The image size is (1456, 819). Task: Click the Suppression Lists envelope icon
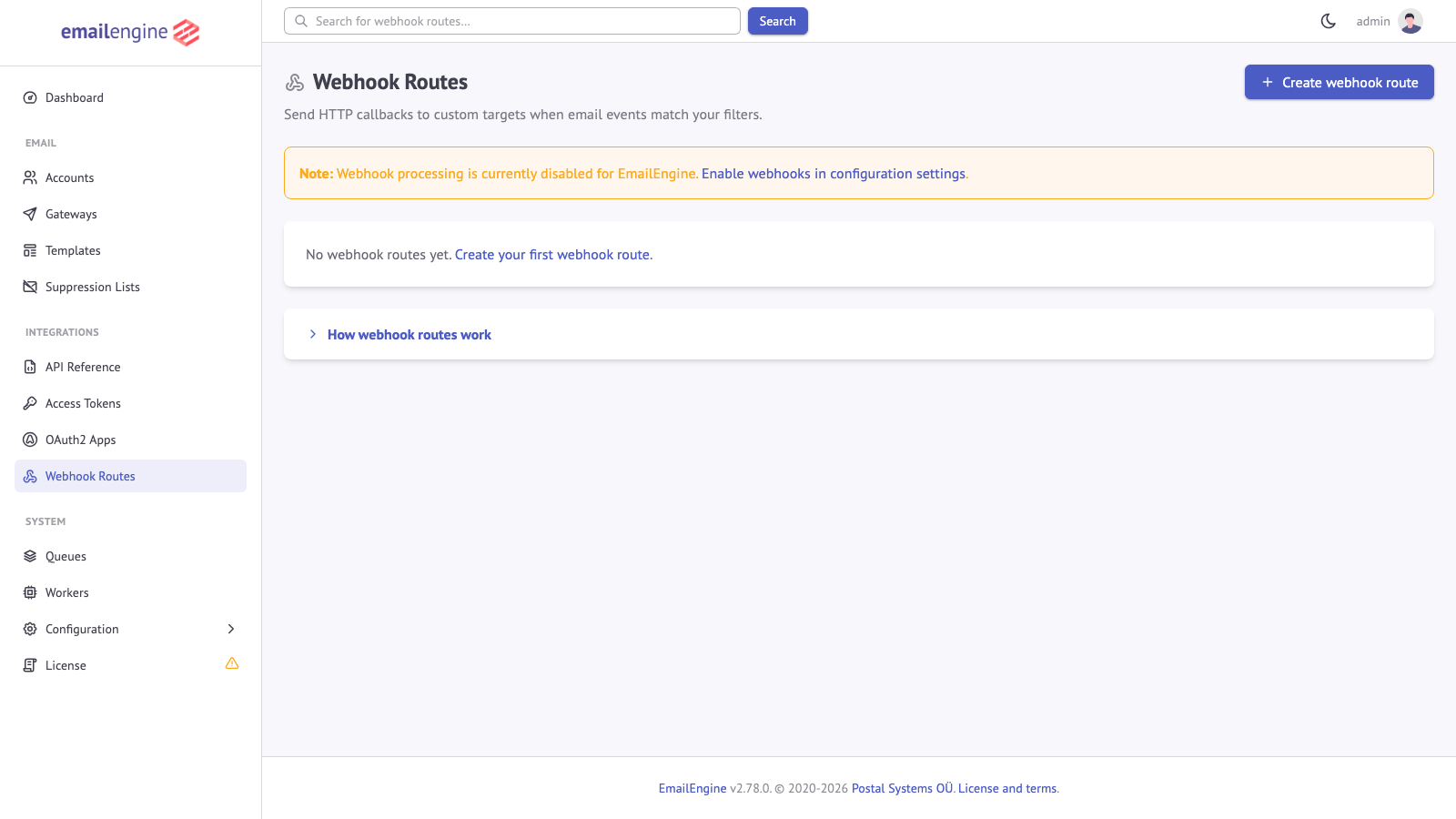(30, 287)
